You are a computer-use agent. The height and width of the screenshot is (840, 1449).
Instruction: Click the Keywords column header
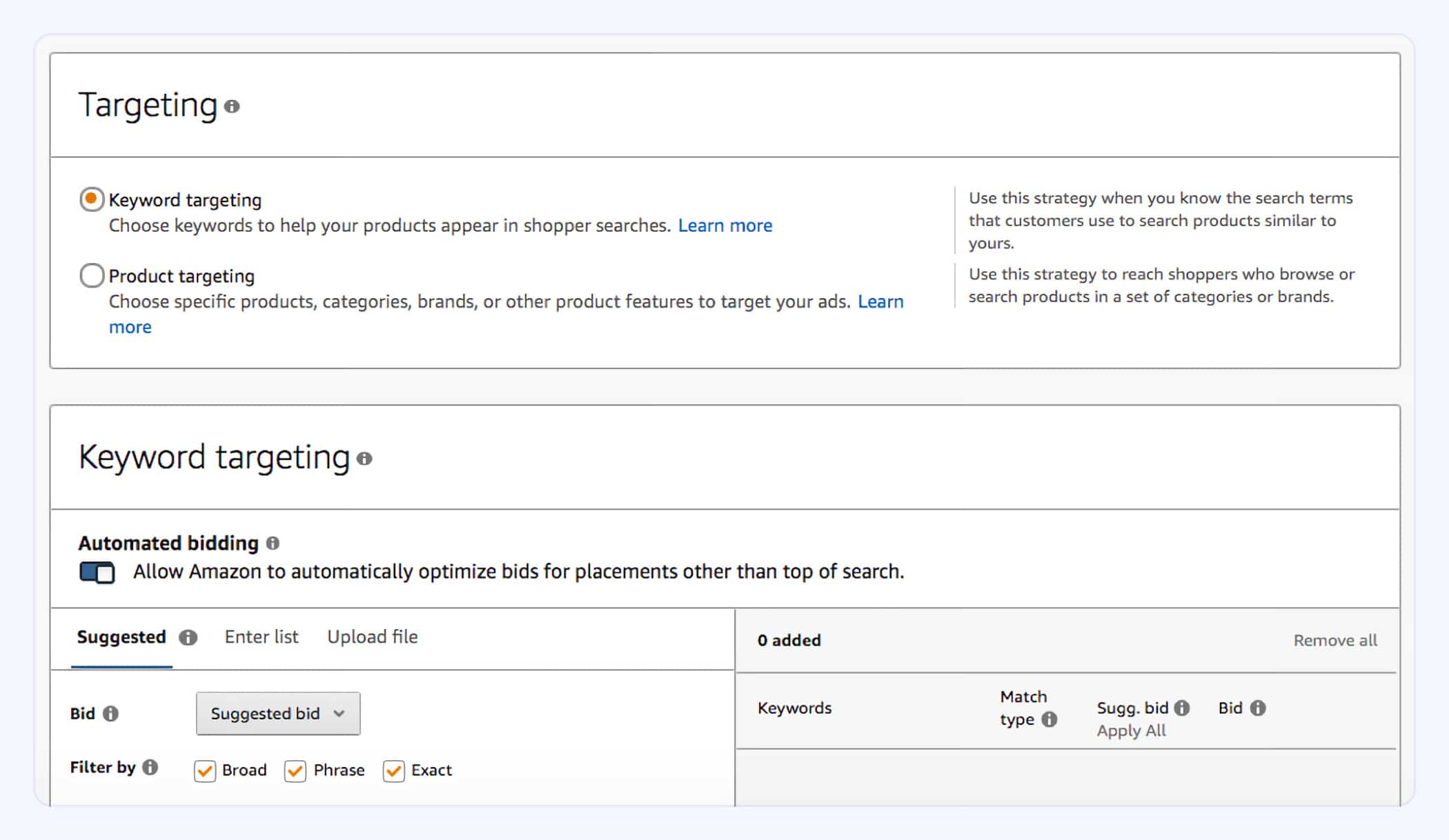(795, 708)
